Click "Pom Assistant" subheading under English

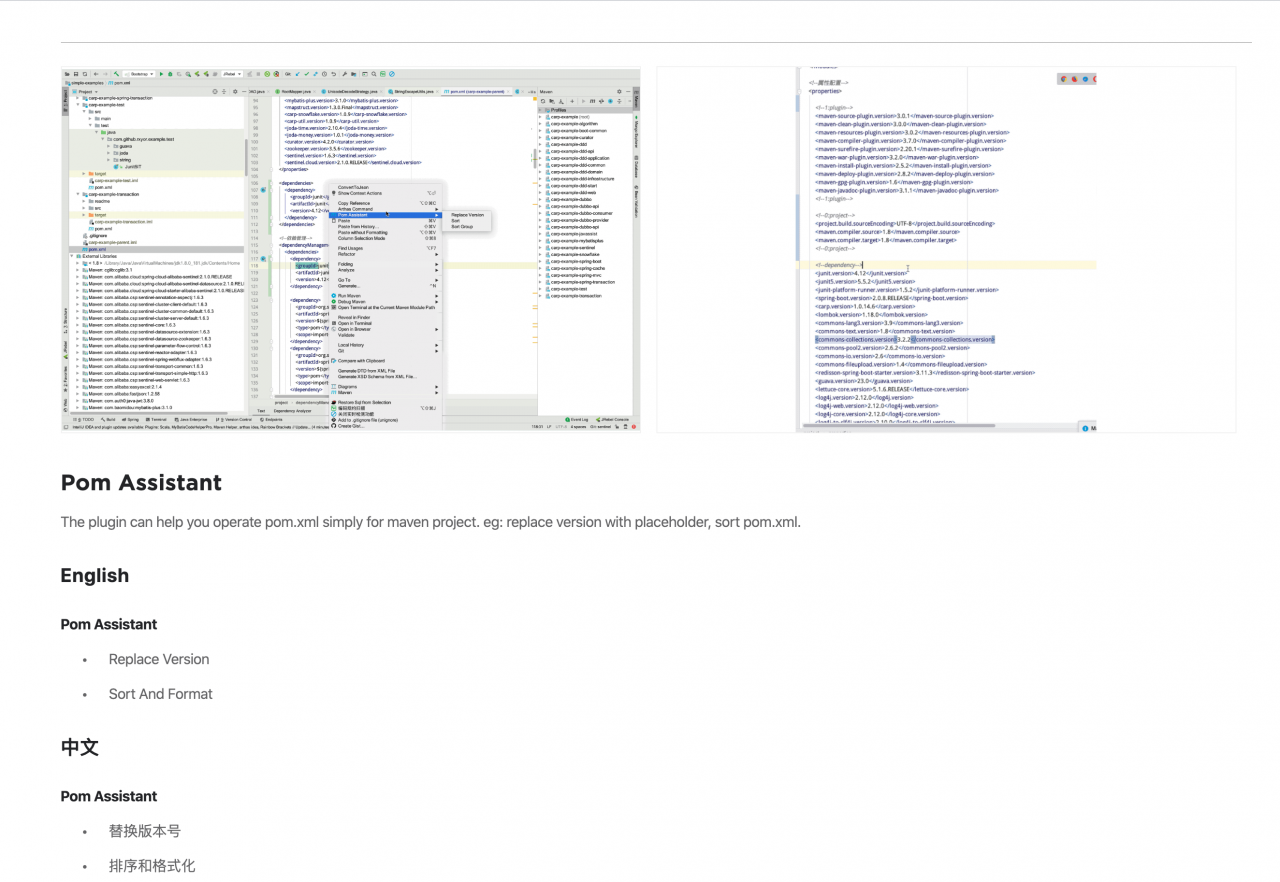pos(109,624)
